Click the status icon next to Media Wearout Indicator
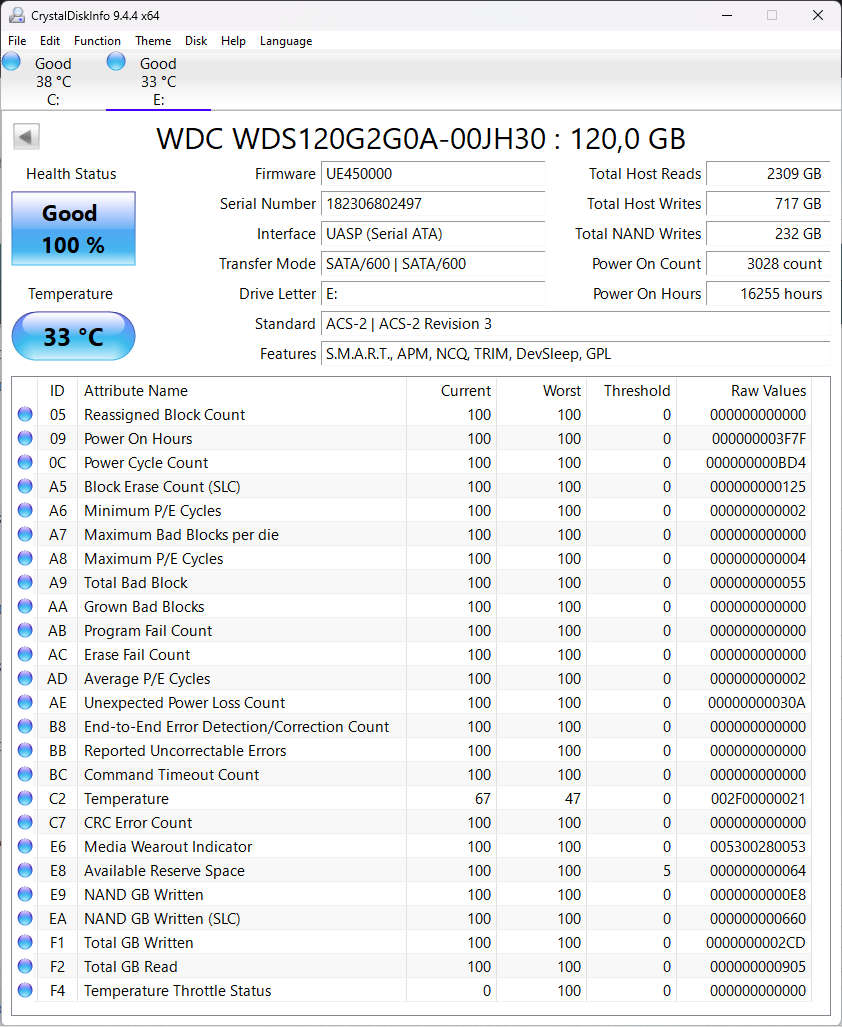 (x=24, y=847)
